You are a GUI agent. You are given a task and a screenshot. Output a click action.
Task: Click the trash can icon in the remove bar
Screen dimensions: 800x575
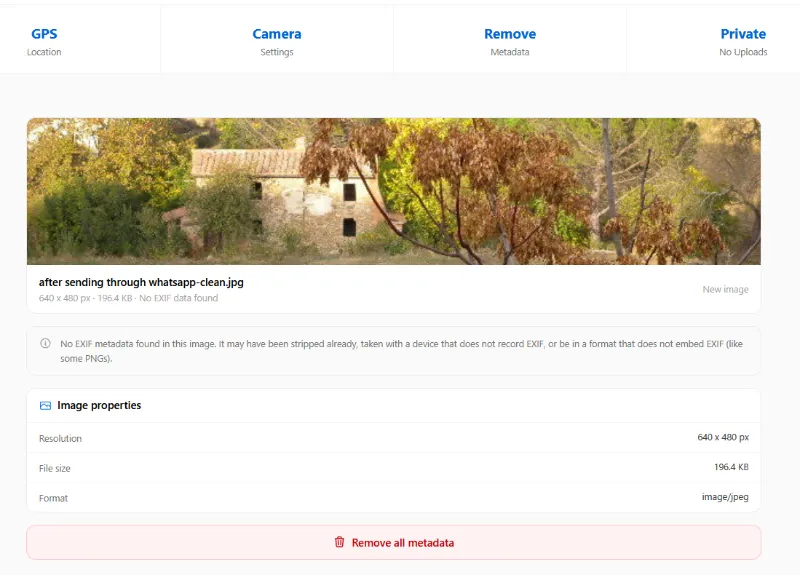point(339,542)
